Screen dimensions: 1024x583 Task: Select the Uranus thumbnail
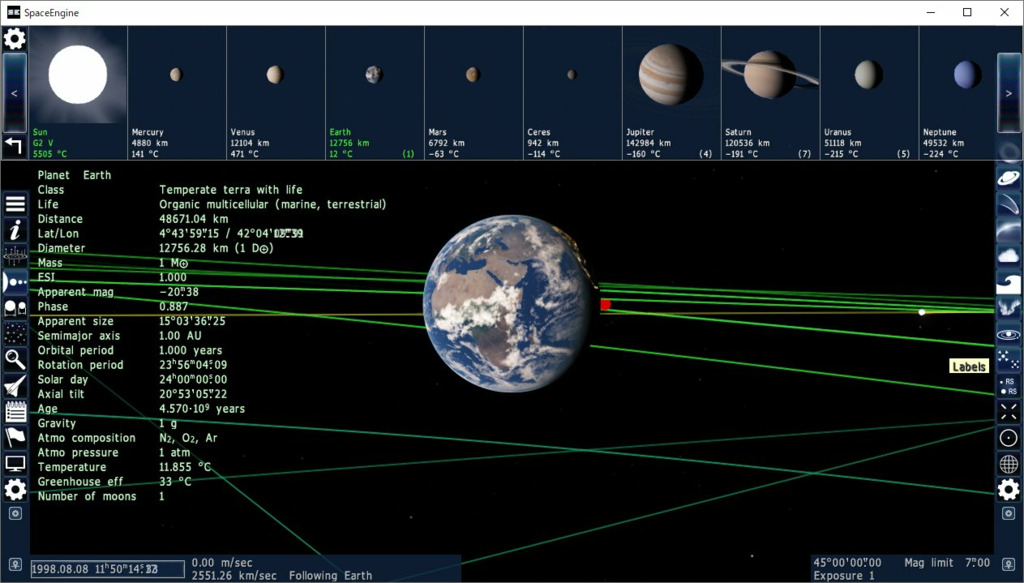869,93
